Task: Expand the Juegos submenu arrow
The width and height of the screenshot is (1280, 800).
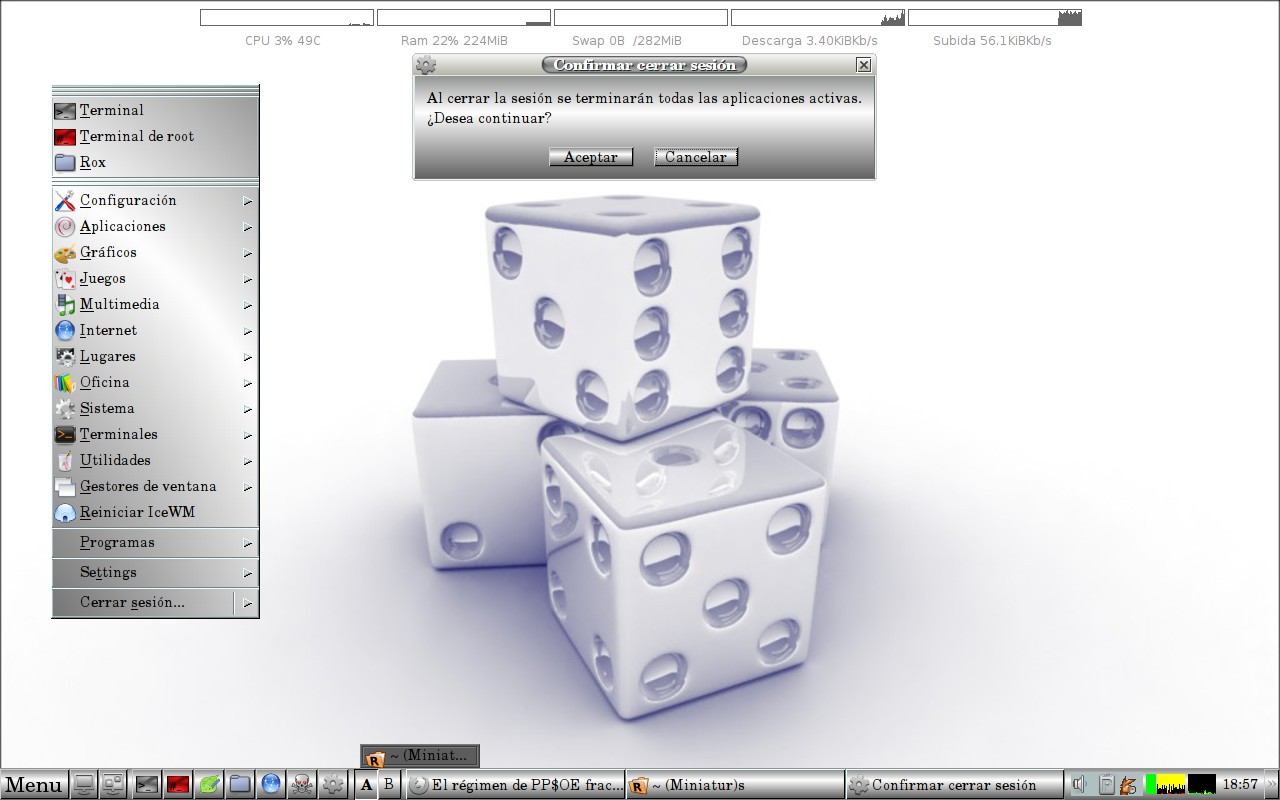Action: point(247,279)
